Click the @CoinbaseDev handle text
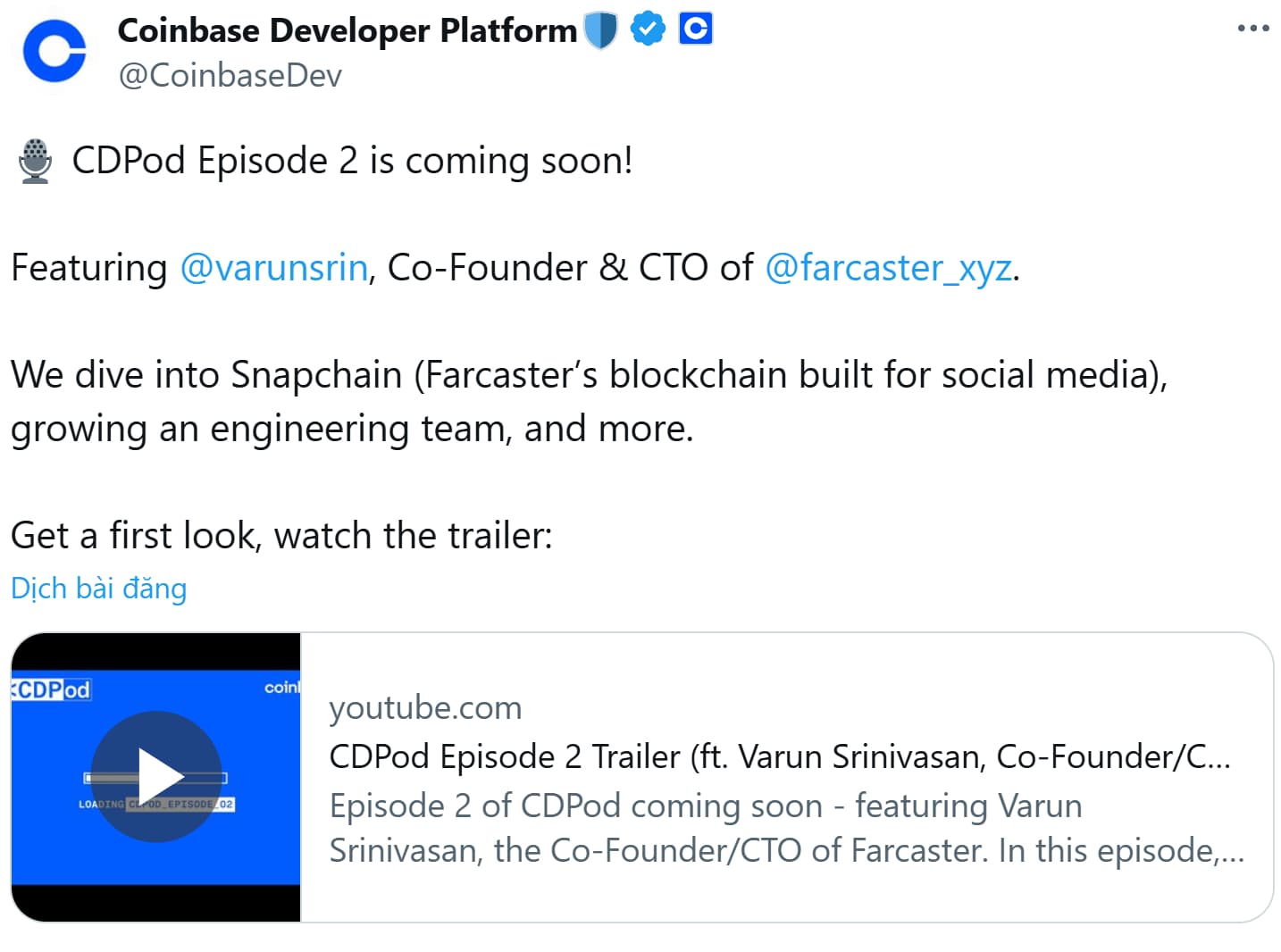 point(230,75)
